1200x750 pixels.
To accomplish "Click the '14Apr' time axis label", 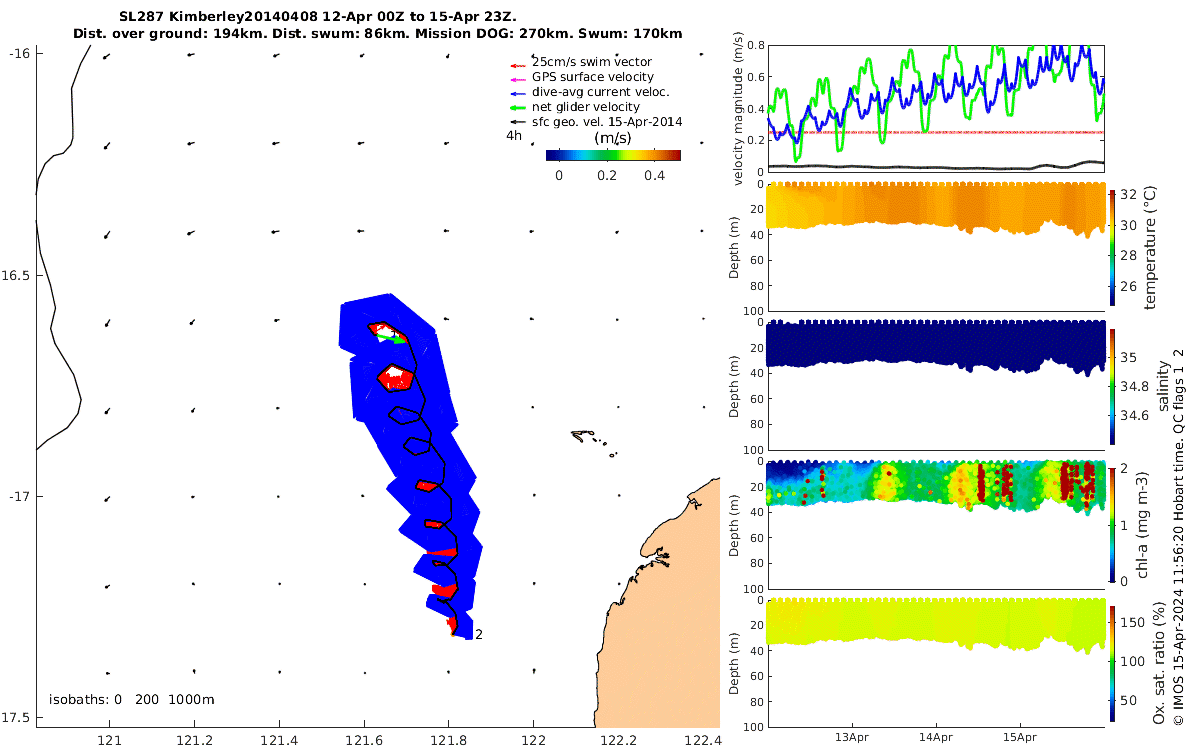I will (x=935, y=738).
